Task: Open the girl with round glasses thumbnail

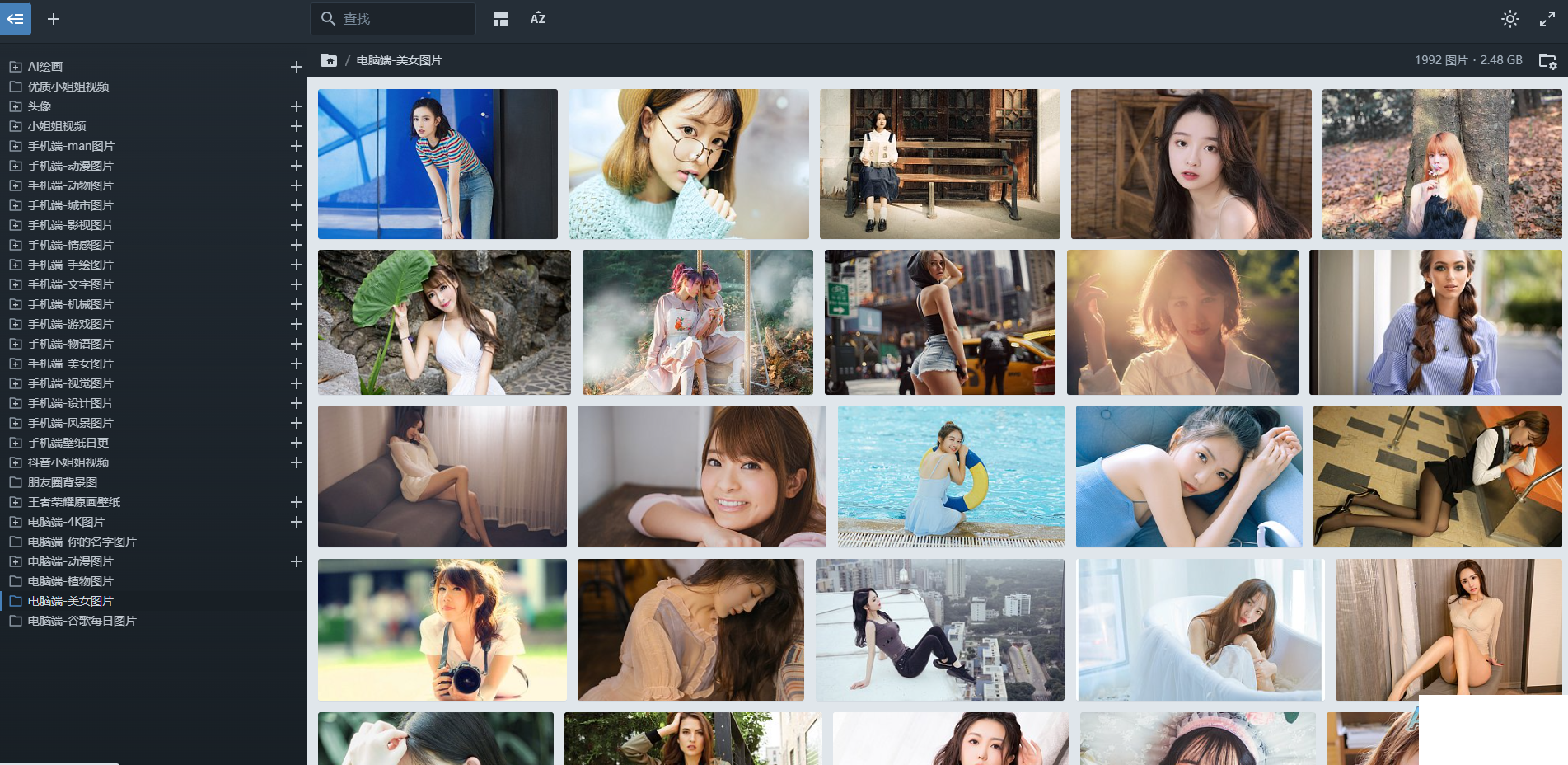Action: point(689,164)
